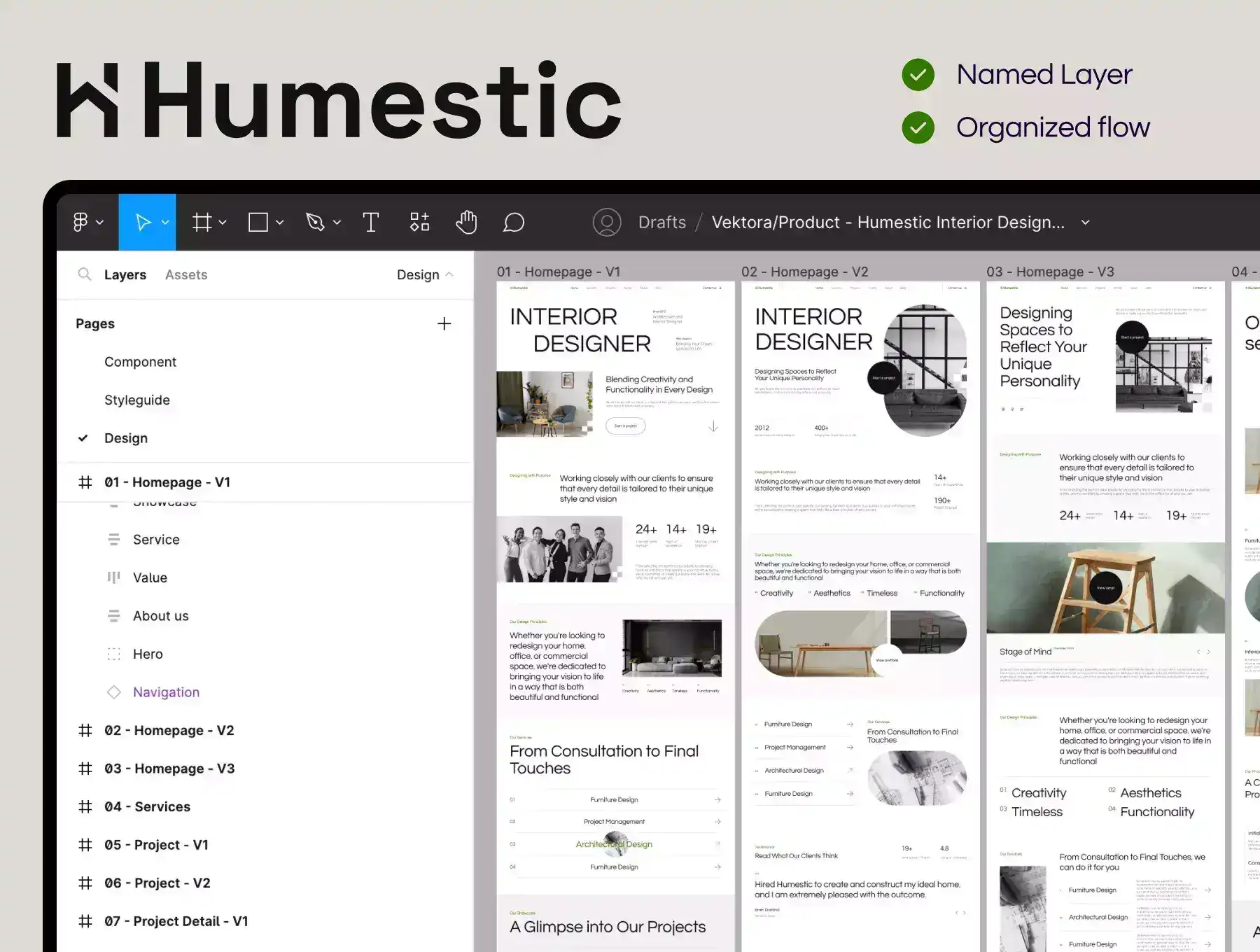Select the Rectangle shape tool
Image resolution: width=1260 pixels, height=952 pixels.
[258, 223]
